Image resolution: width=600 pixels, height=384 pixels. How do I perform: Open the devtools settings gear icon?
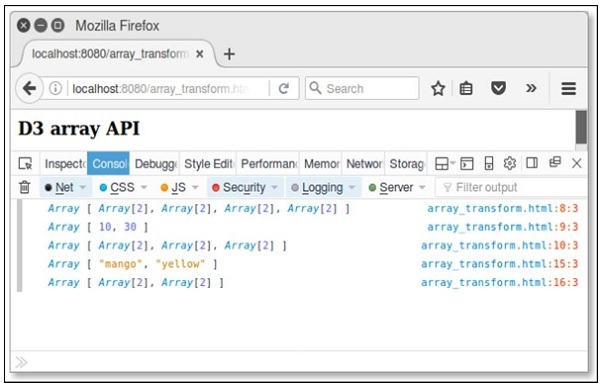click(x=509, y=163)
